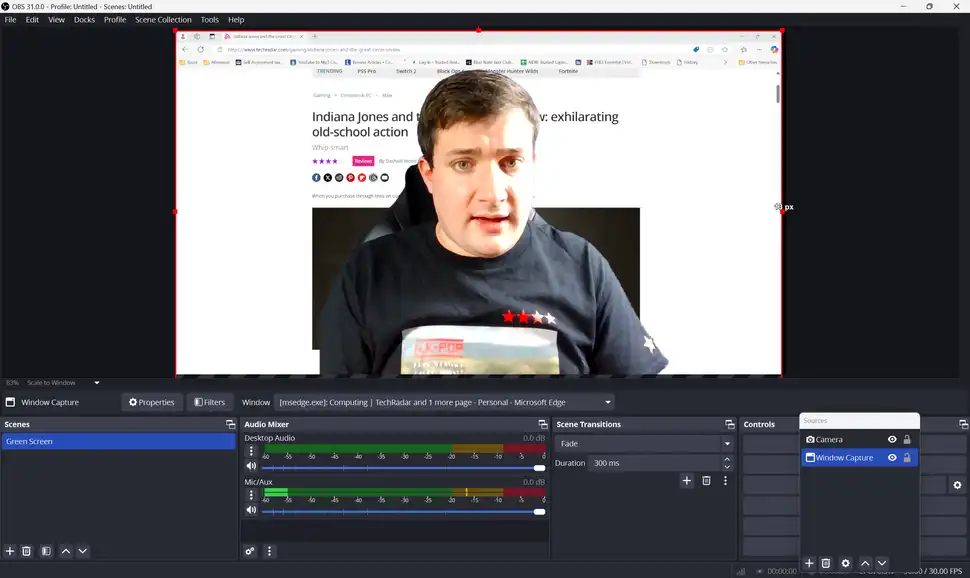Click the left-middle red handle of preview
Image resolution: width=970 pixels, height=578 pixels.
175,212
